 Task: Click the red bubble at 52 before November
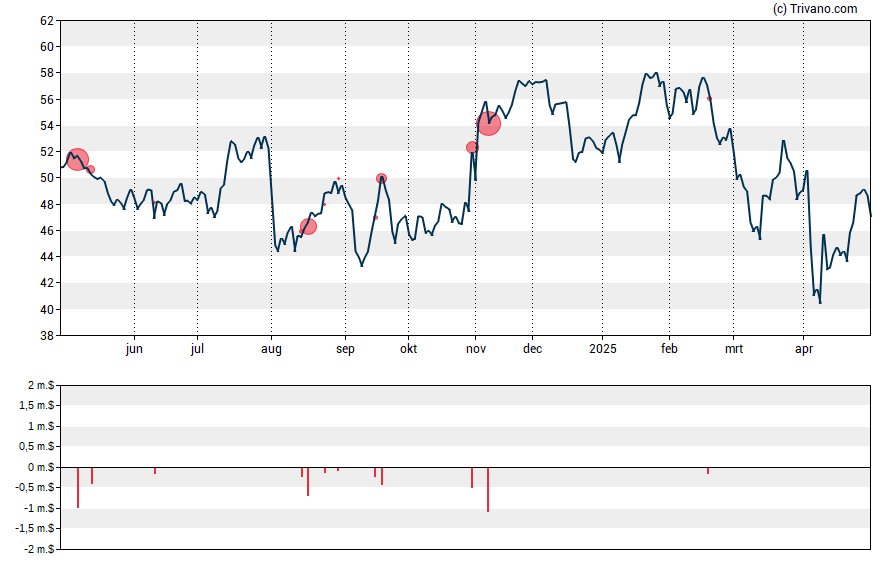pos(472,148)
